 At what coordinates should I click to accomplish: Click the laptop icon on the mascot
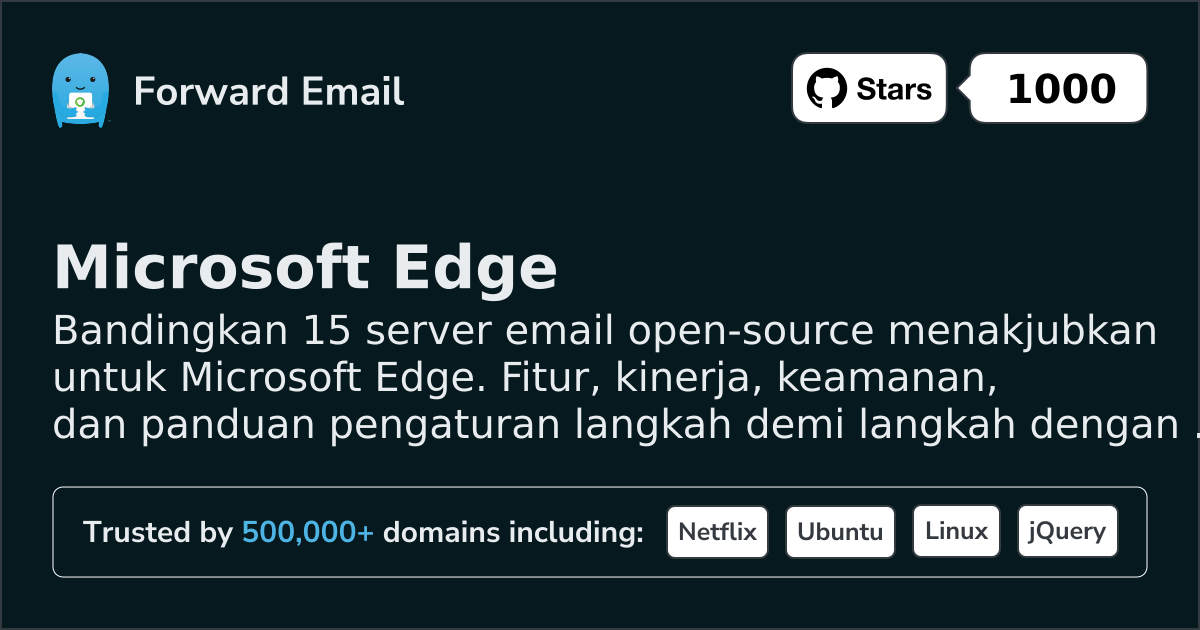coord(81,102)
